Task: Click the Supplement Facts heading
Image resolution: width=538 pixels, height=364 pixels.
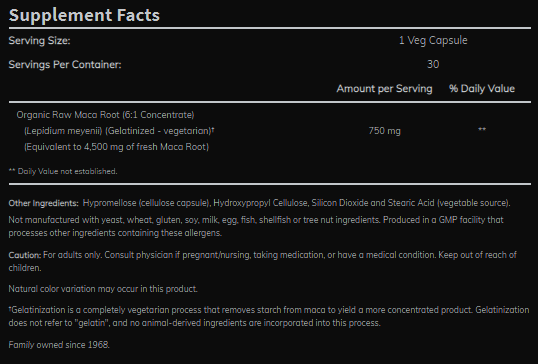Action: (x=84, y=15)
